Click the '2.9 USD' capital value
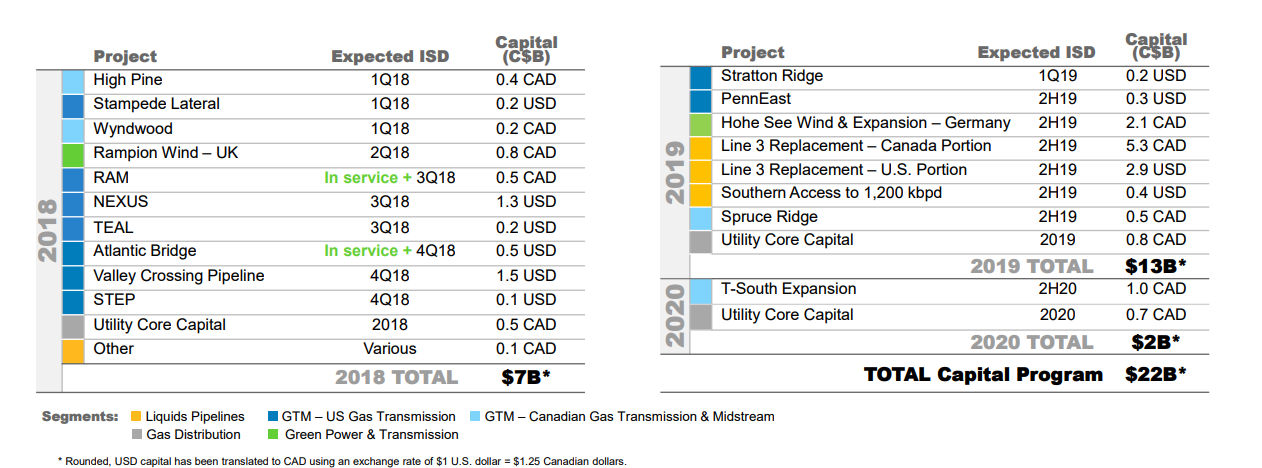The width and height of the screenshot is (1262, 468). [x=1156, y=170]
